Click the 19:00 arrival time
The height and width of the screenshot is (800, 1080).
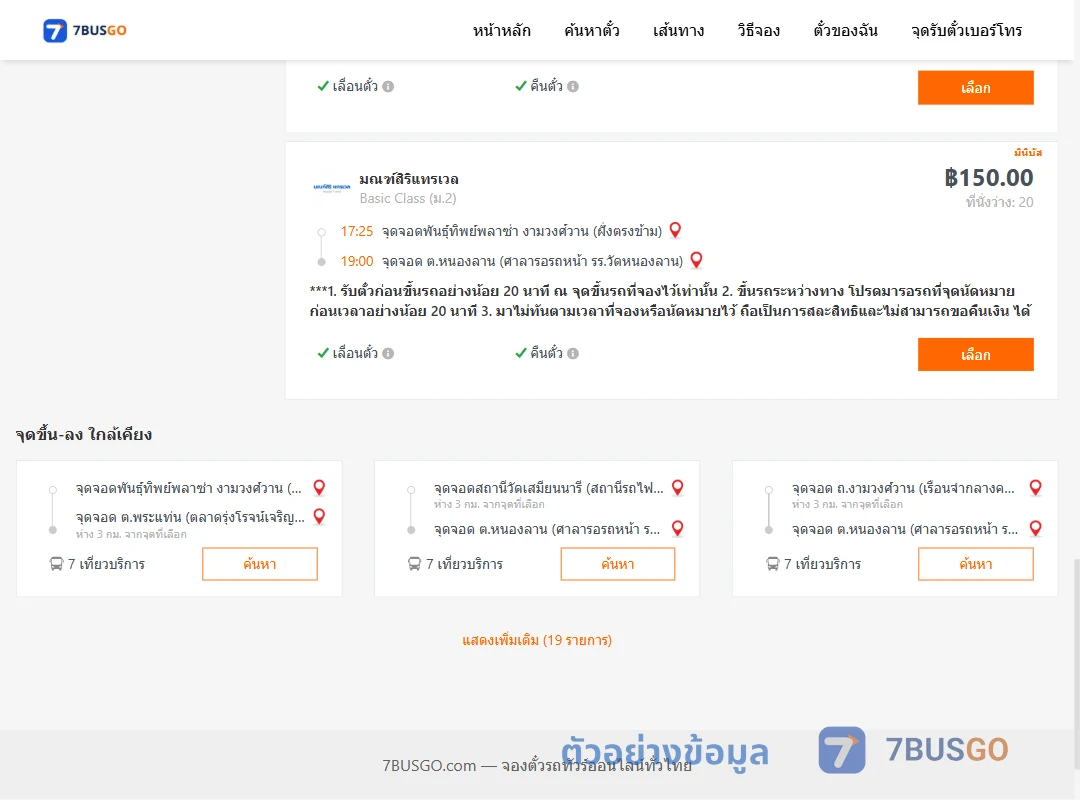(x=356, y=261)
